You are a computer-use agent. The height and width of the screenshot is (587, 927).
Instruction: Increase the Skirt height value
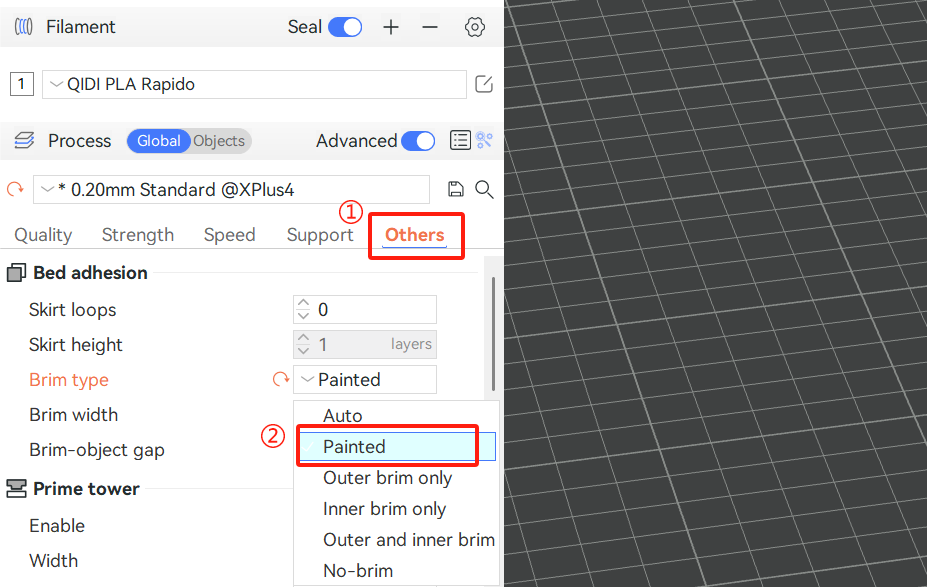point(303,338)
